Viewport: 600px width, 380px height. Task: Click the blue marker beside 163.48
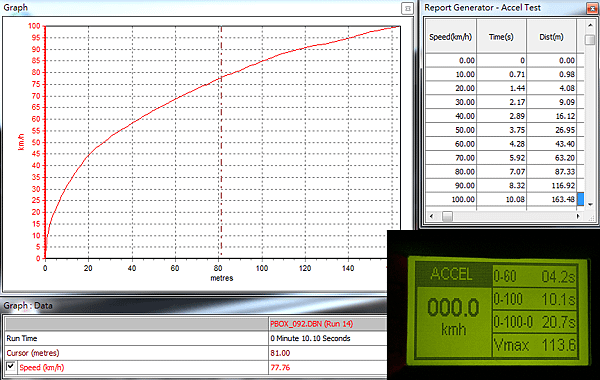(580, 199)
